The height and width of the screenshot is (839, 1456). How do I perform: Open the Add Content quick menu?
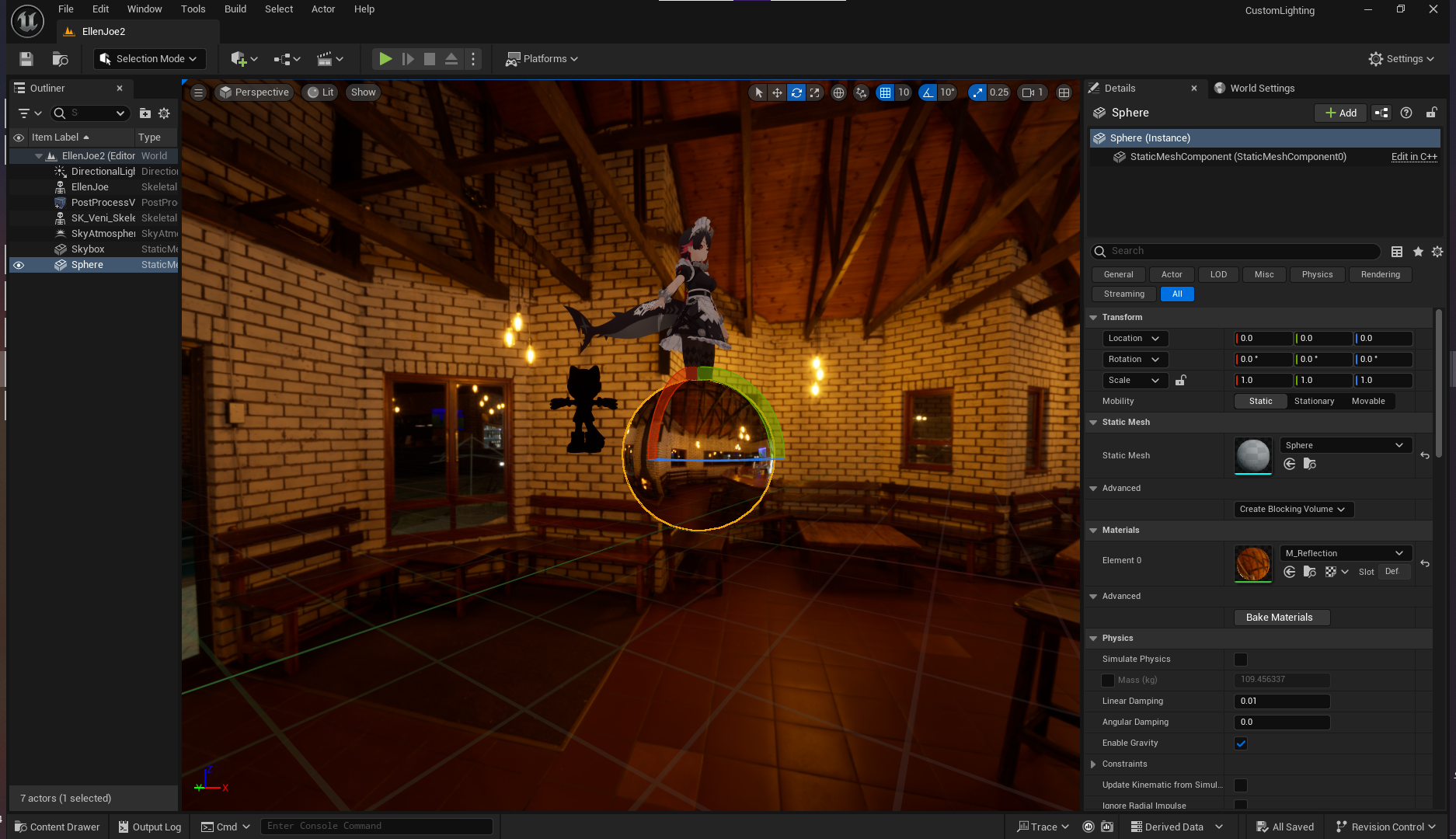243,59
